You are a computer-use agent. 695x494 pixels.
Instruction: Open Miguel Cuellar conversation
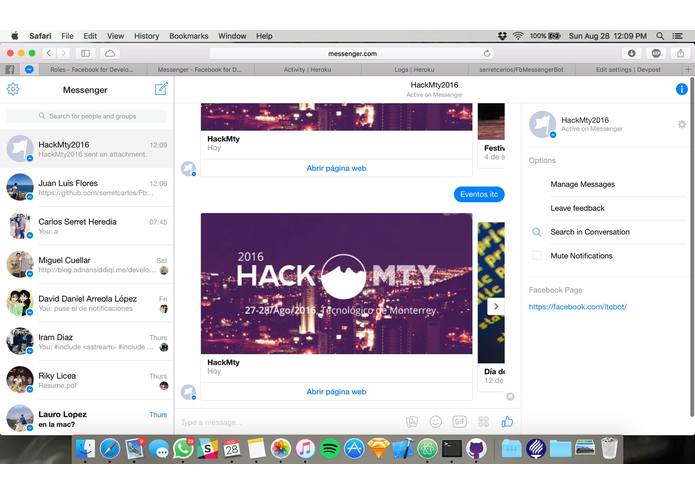87,265
